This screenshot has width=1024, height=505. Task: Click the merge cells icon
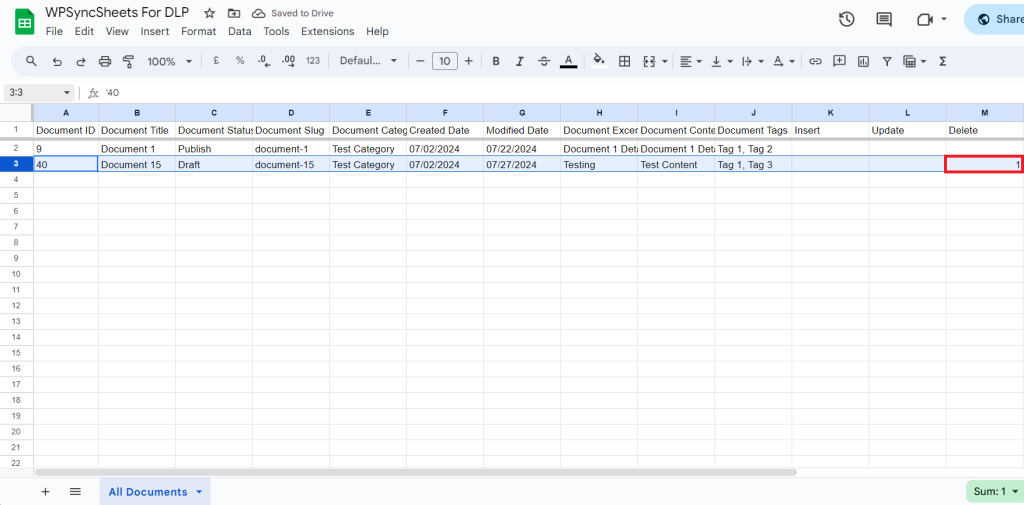tap(649, 61)
